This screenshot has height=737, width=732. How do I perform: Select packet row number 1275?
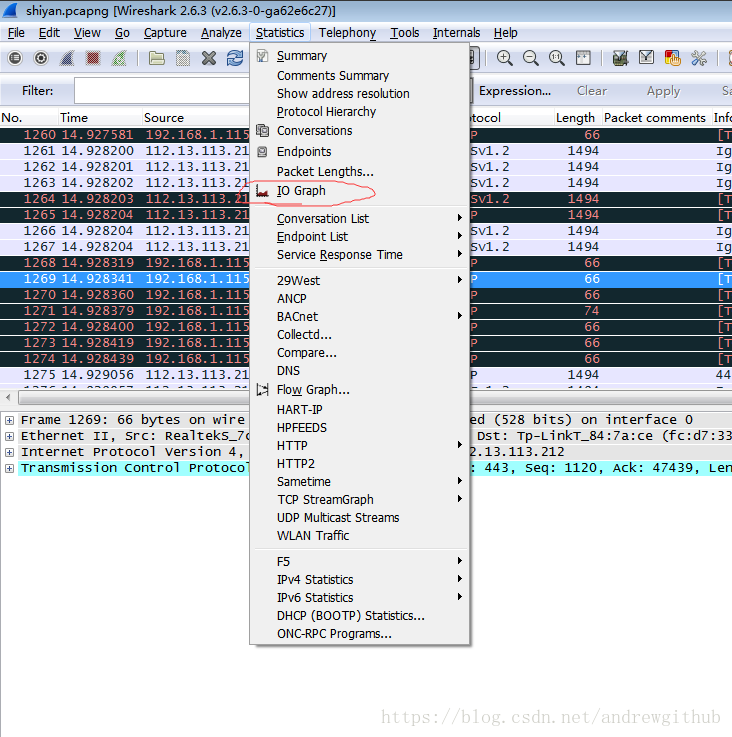coord(125,375)
